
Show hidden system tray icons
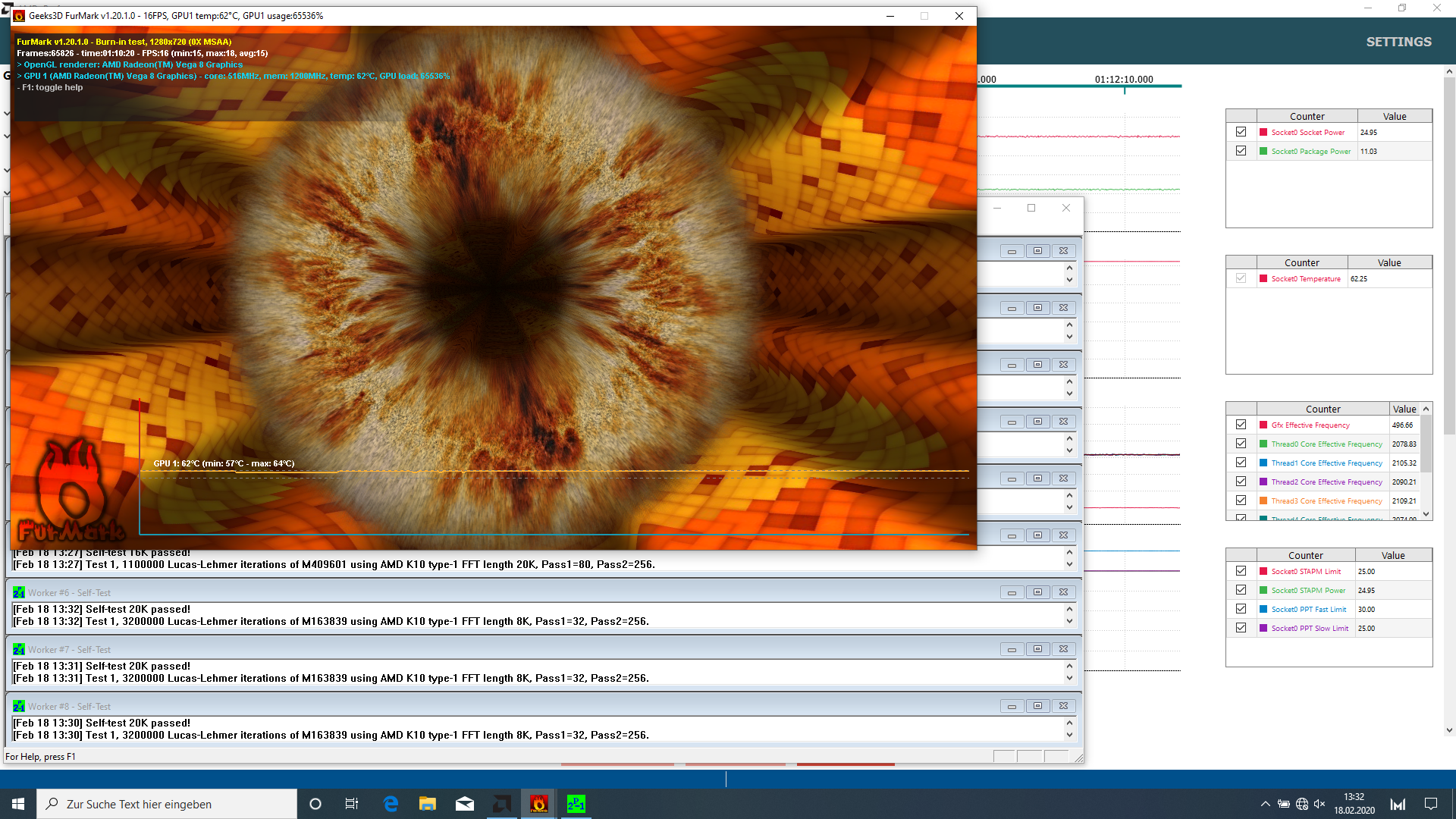[1264, 804]
